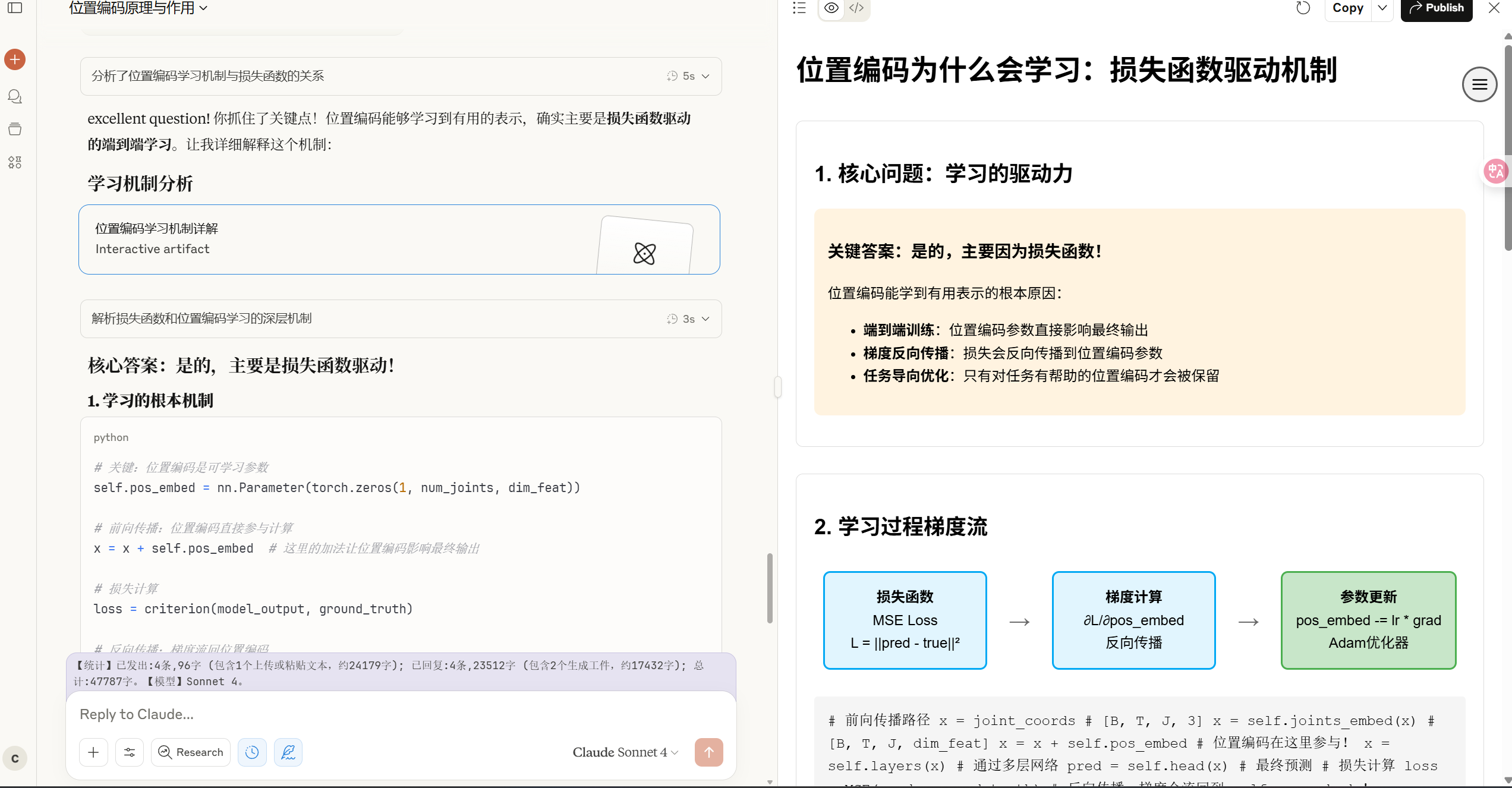The width and height of the screenshot is (1512, 788).
Task: Click the Publish button
Action: click(x=1437, y=8)
